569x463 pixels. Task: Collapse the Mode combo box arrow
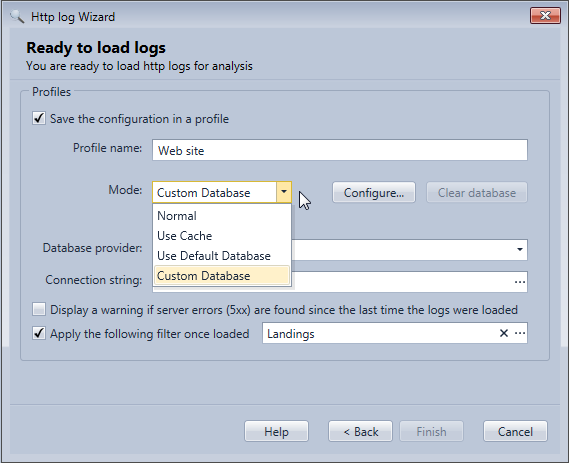(x=284, y=192)
